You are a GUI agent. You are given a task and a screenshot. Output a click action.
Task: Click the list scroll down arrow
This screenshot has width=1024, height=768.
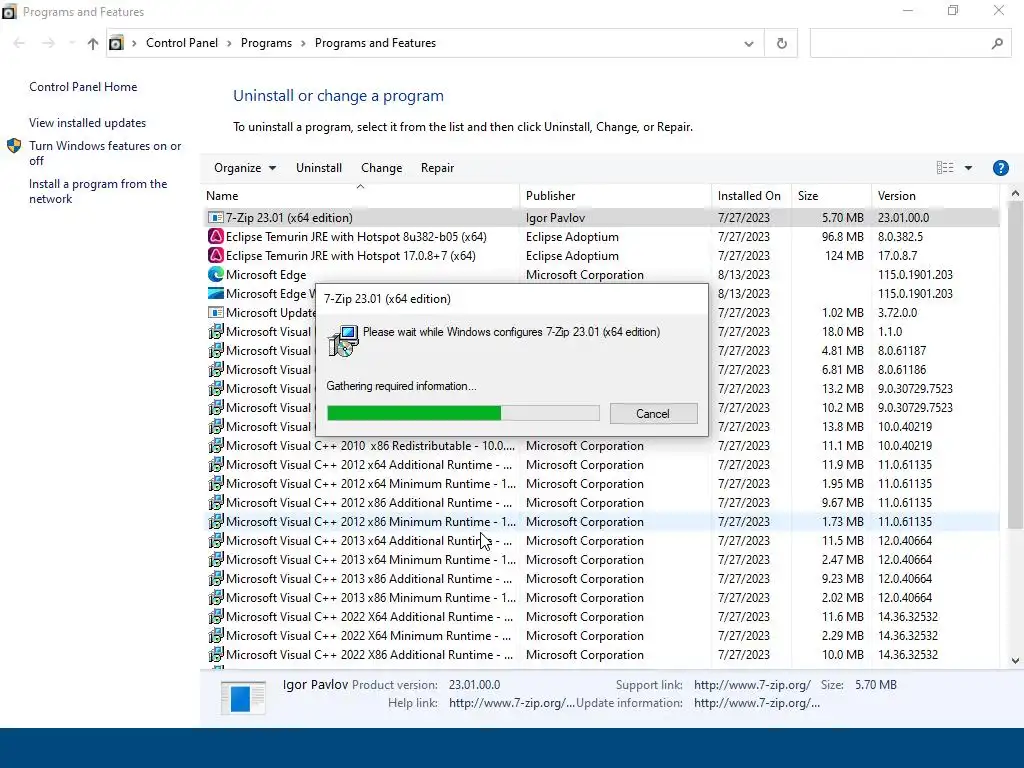(1015, 660)
